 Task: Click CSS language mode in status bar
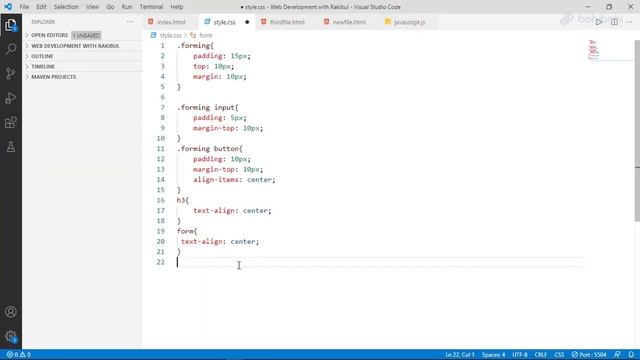(559, 355)
